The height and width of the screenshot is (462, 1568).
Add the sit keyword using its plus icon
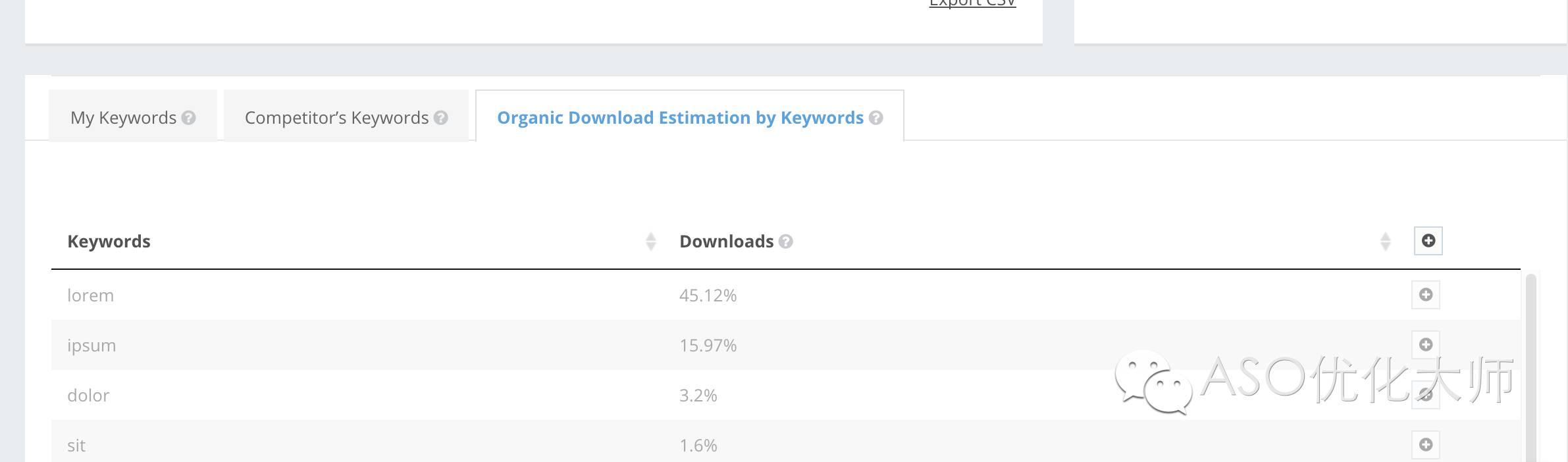pos(1426,445)
